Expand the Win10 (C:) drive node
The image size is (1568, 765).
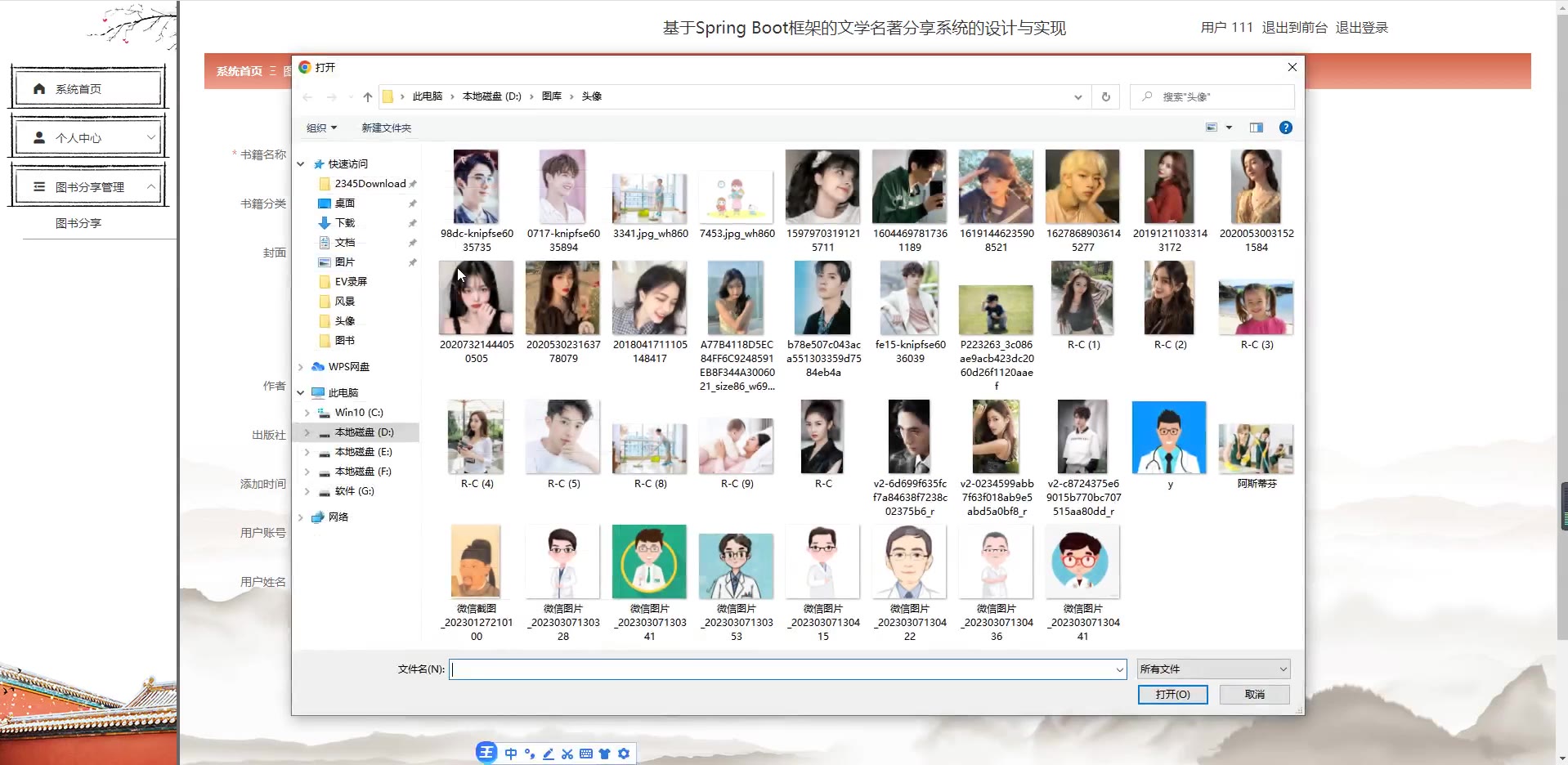pos(307,413)
